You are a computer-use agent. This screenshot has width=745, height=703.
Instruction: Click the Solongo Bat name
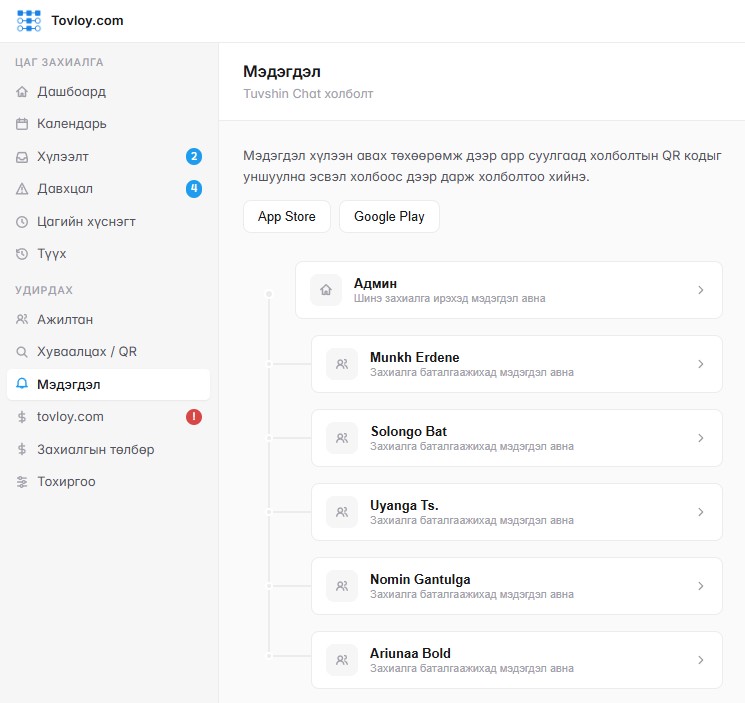[409, 431]
